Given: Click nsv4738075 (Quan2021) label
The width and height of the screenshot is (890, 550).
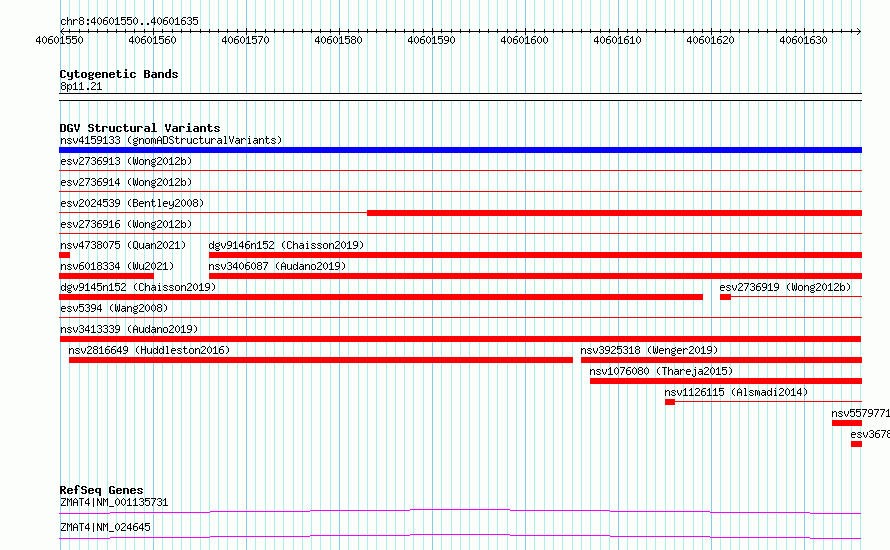Looking at the screenshot, I should coord(123,245).
